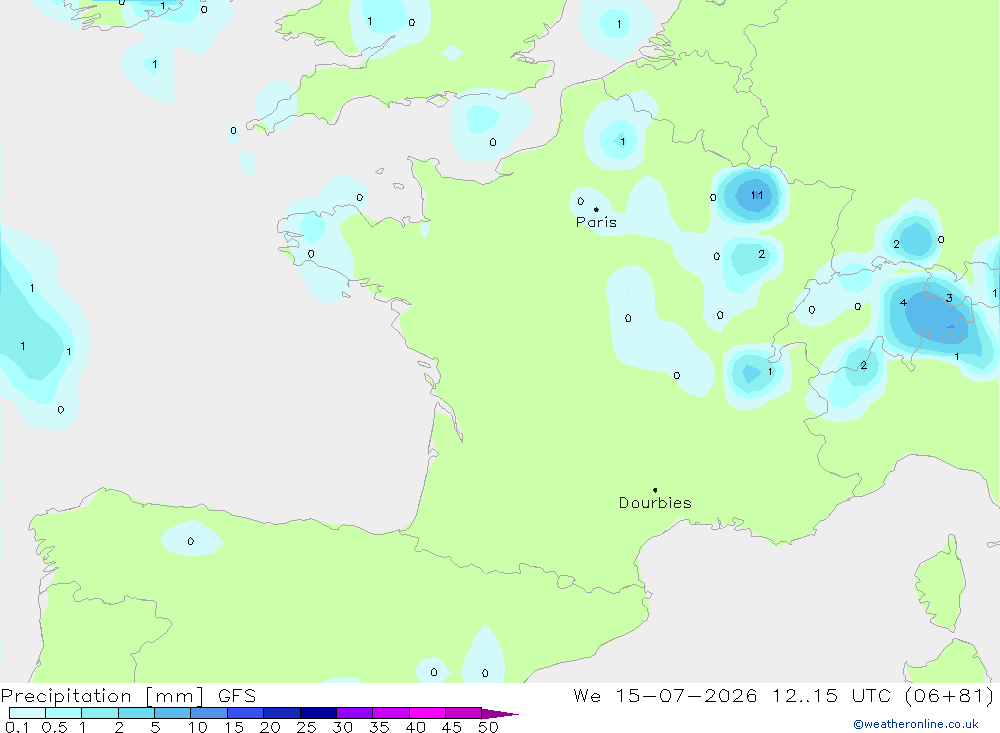Select the black dot marker above Dourbies
Screen dimensions: 1000x733
tap(655, 490)
